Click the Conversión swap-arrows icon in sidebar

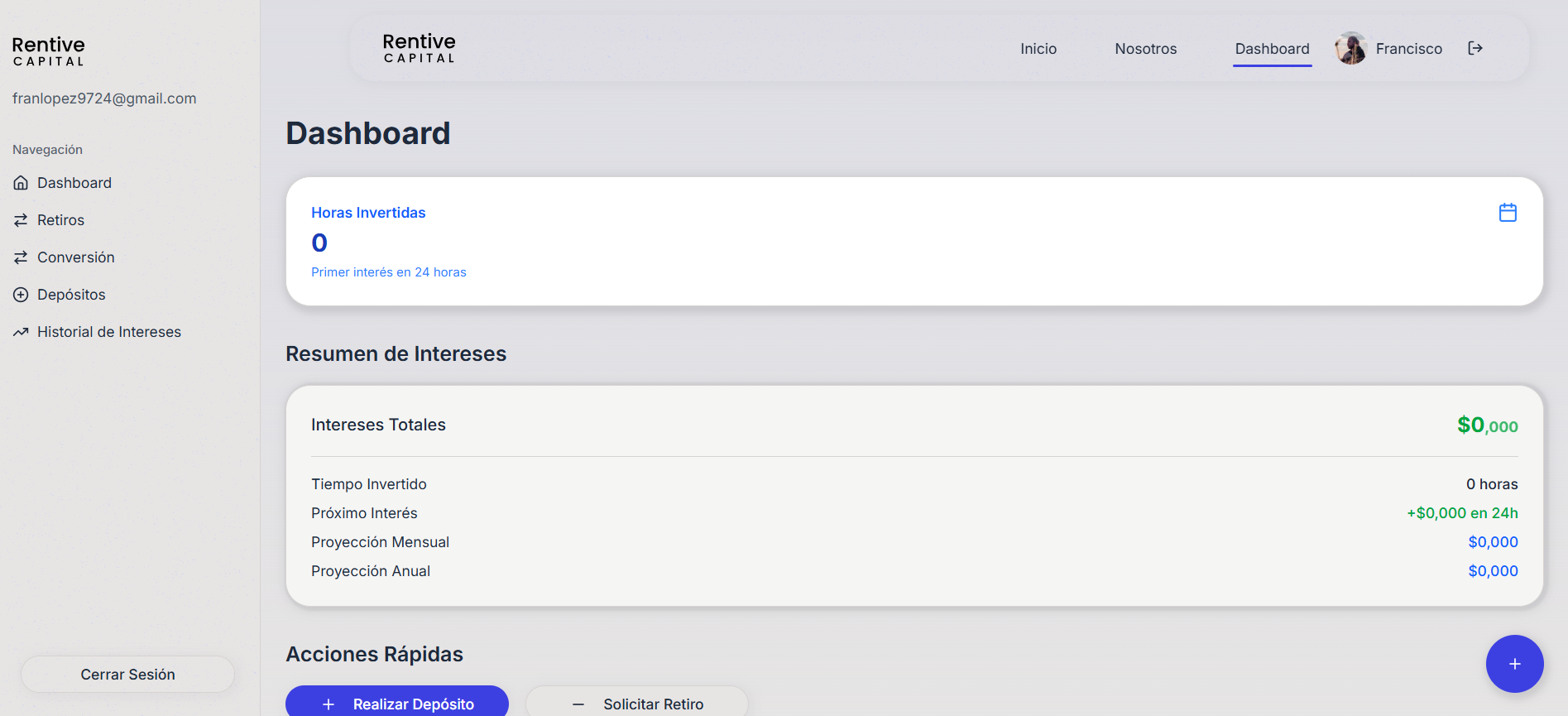click(21, 257)
